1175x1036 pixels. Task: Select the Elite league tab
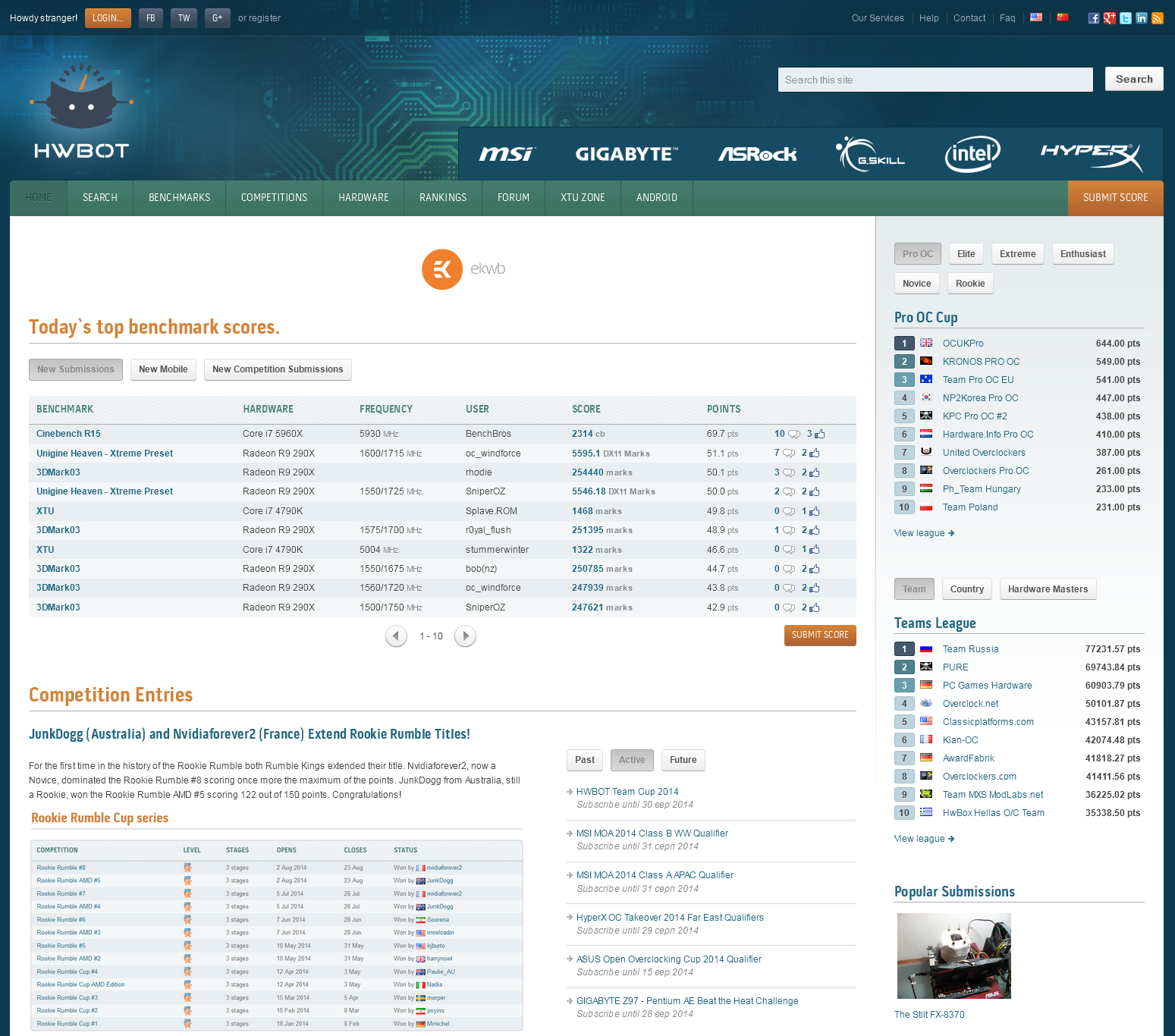pyautogui.click(x=966, y=254)
